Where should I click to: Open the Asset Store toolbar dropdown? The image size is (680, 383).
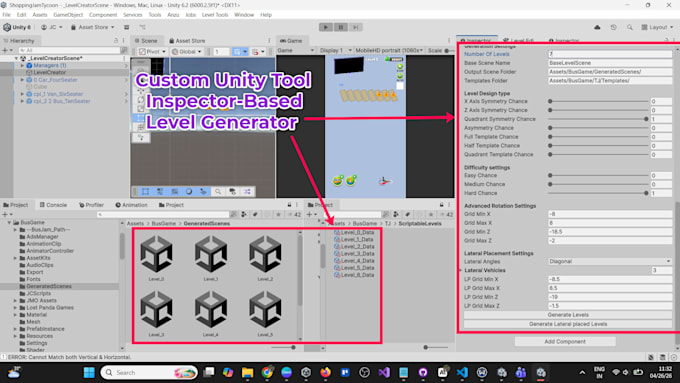[x=92, y=27]
